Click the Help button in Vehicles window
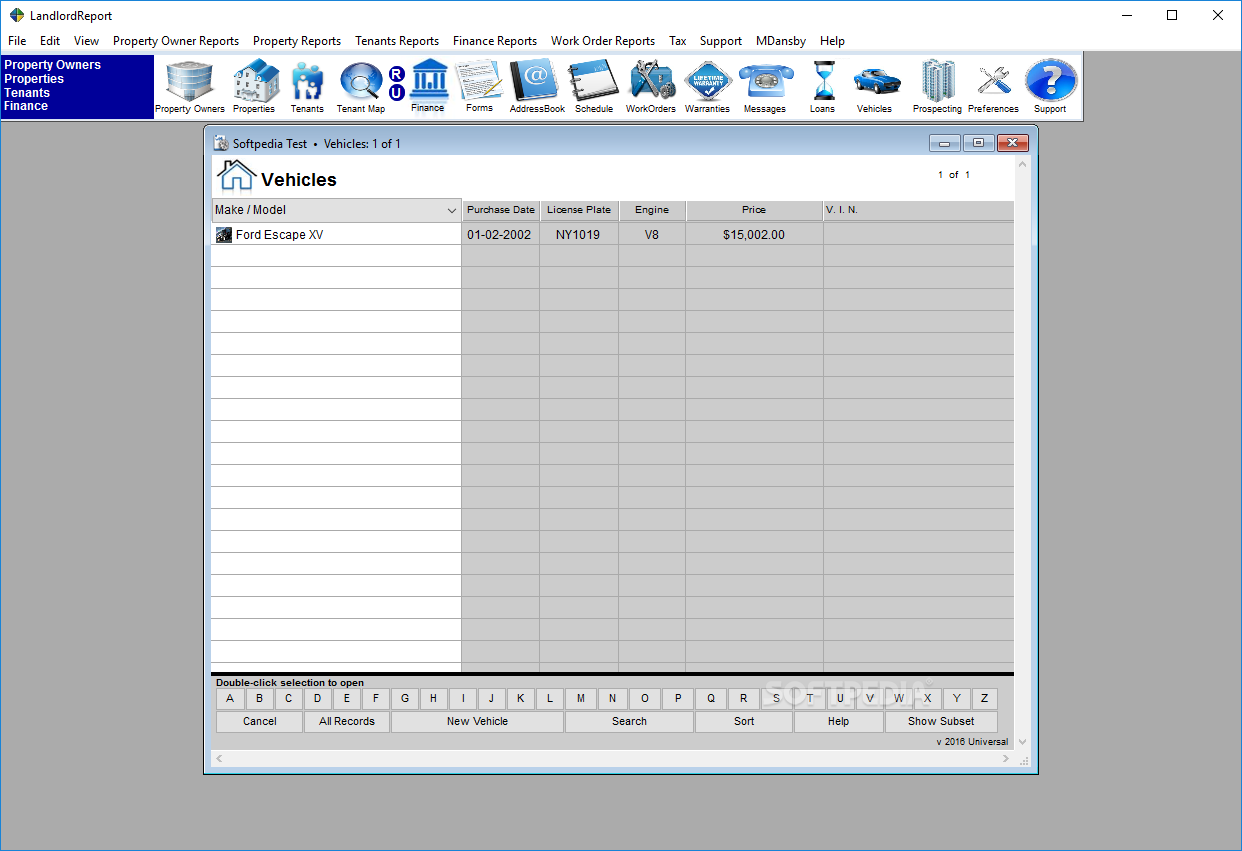 tap(838, 721)
